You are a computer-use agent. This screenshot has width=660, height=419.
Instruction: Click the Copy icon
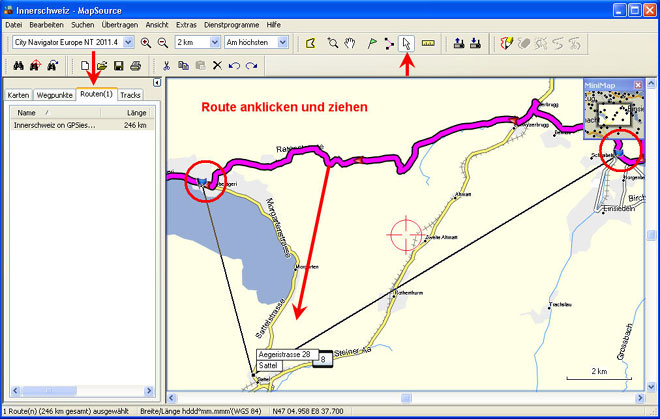coord(184,66)
